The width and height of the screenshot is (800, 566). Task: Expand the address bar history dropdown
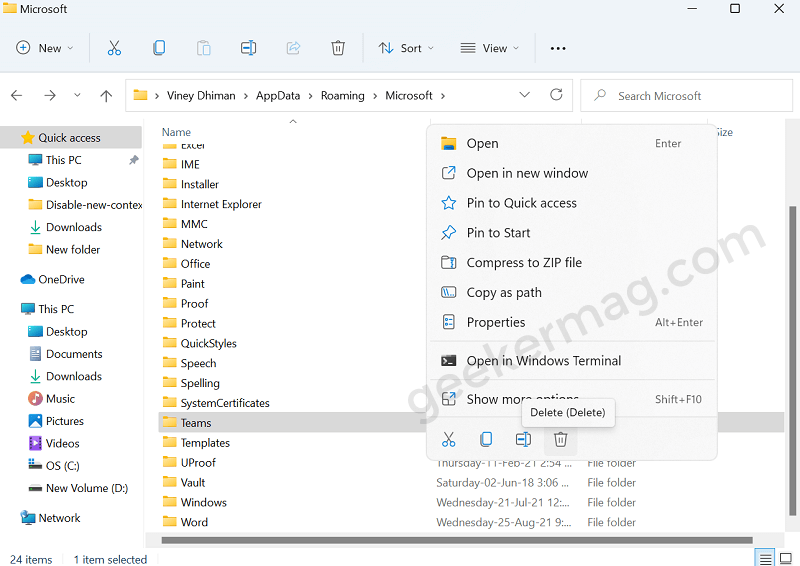tap(524, 95)
